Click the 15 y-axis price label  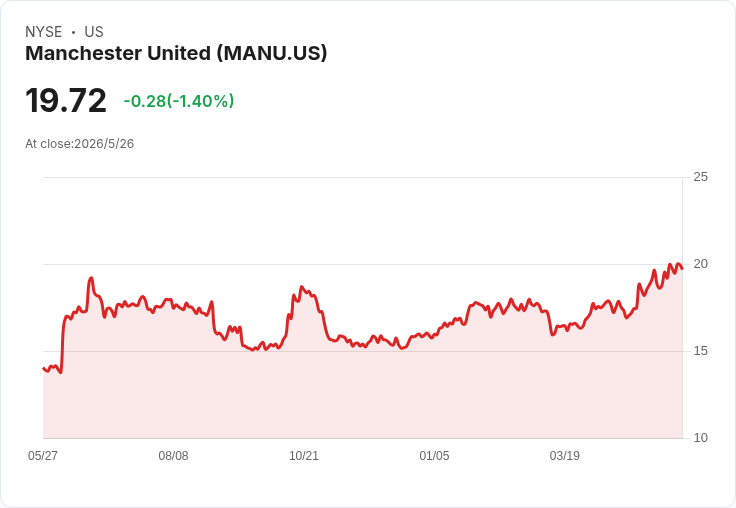(x=700, y=351)
